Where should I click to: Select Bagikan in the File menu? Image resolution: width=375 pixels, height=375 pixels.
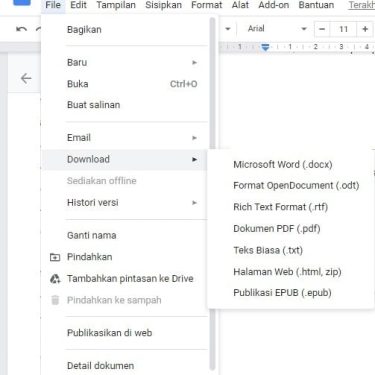[125, 30]
